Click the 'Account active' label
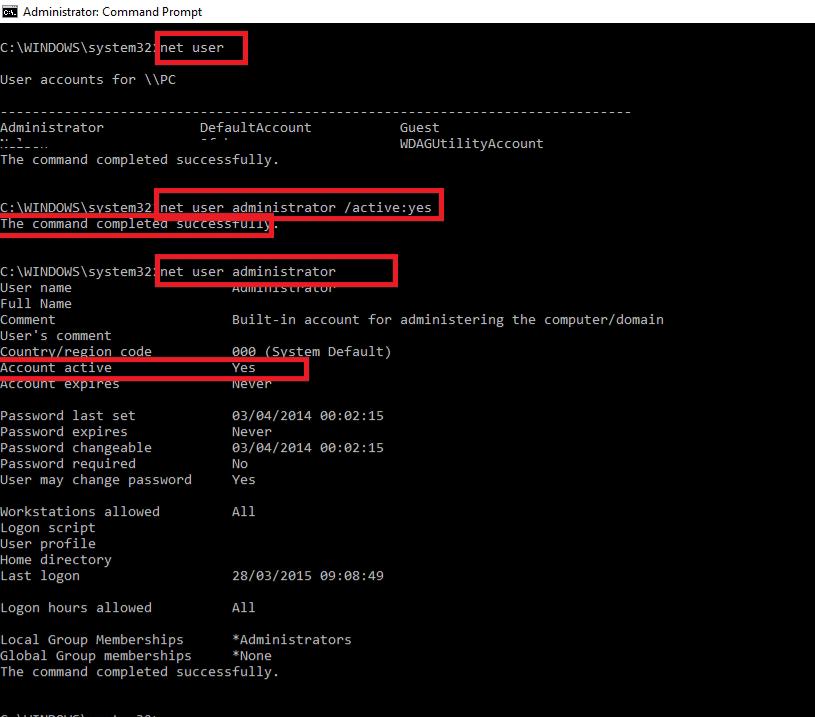The height and width of the screenshot is (717, 815). (56, 368)
